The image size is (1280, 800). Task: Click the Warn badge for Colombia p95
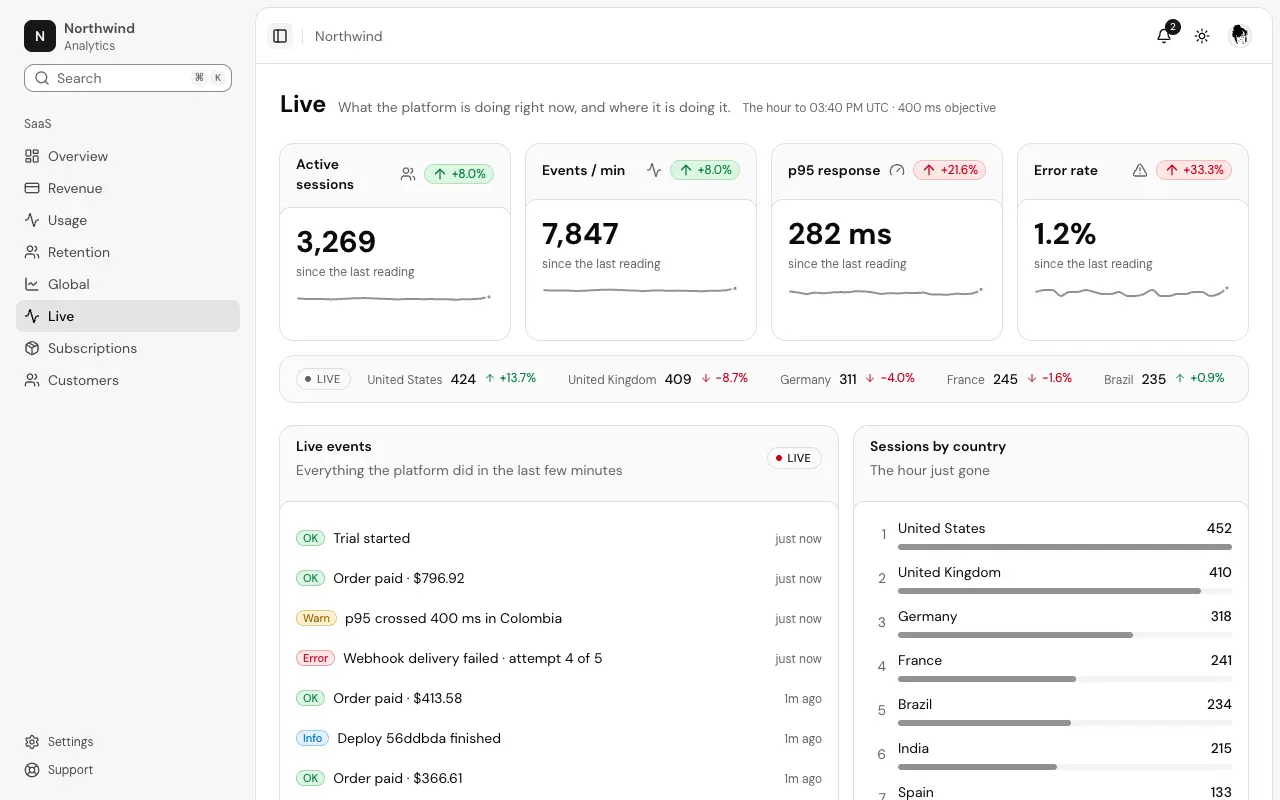(316, 618)
